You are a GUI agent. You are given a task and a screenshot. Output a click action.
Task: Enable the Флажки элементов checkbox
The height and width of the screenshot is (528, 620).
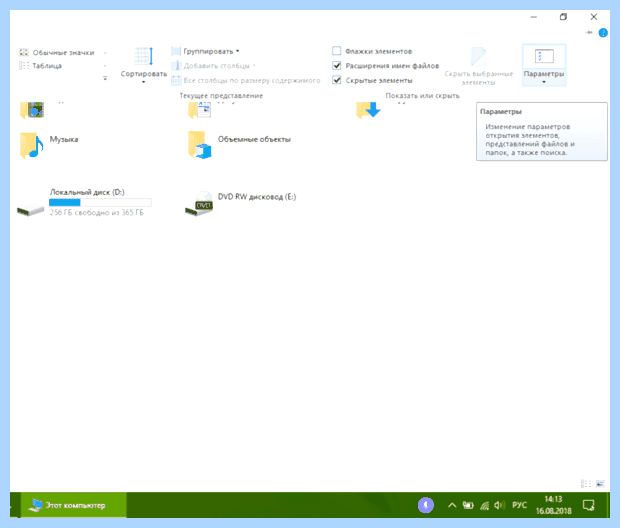click(x=336, y=51)
